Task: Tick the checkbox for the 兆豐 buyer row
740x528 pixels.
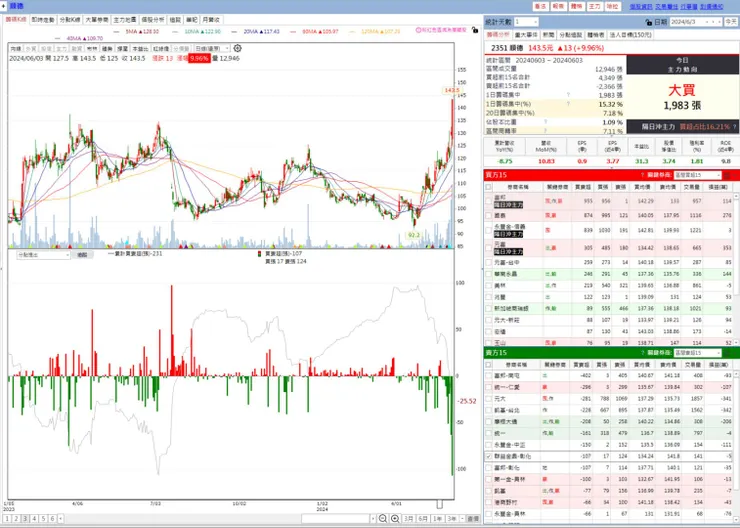Action: click(488, 297)
